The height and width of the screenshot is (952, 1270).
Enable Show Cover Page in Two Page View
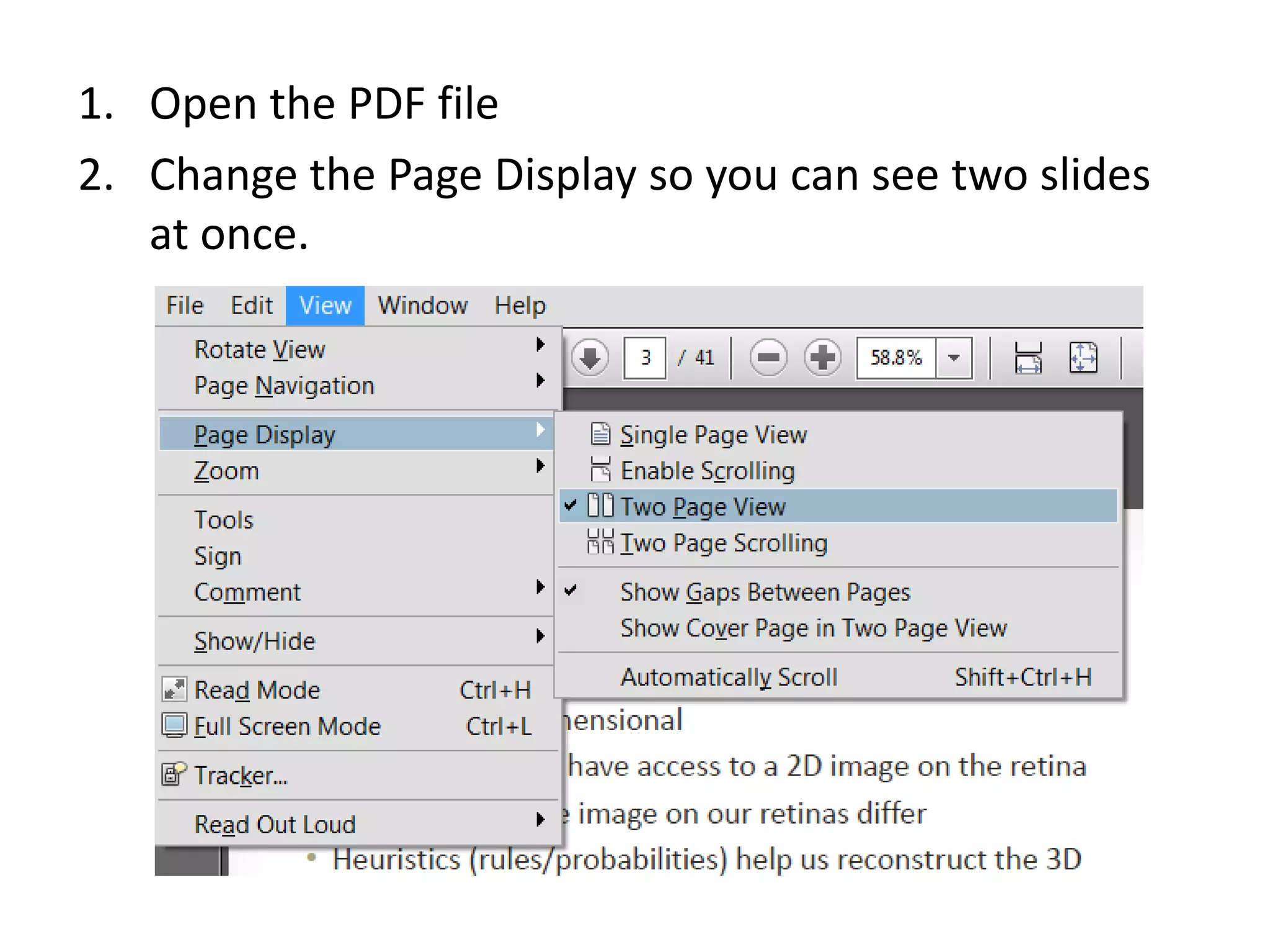tap(813, 628)
